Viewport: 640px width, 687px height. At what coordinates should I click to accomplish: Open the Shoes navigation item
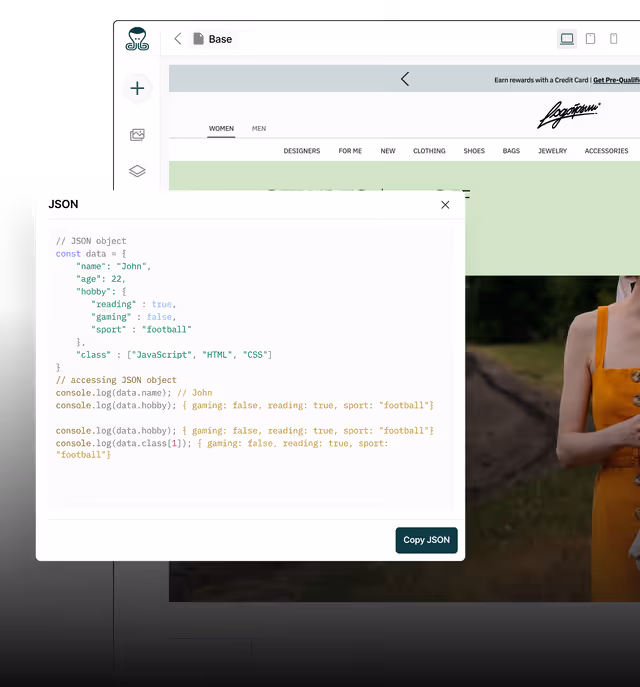(x=474, y=151)
